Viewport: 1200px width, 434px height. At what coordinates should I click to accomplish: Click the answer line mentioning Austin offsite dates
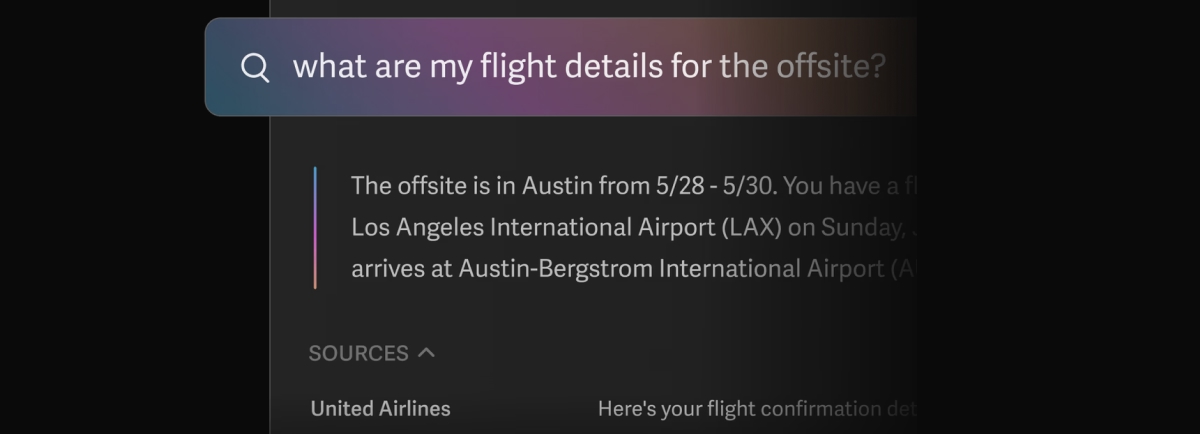click(x=633, y=186)
